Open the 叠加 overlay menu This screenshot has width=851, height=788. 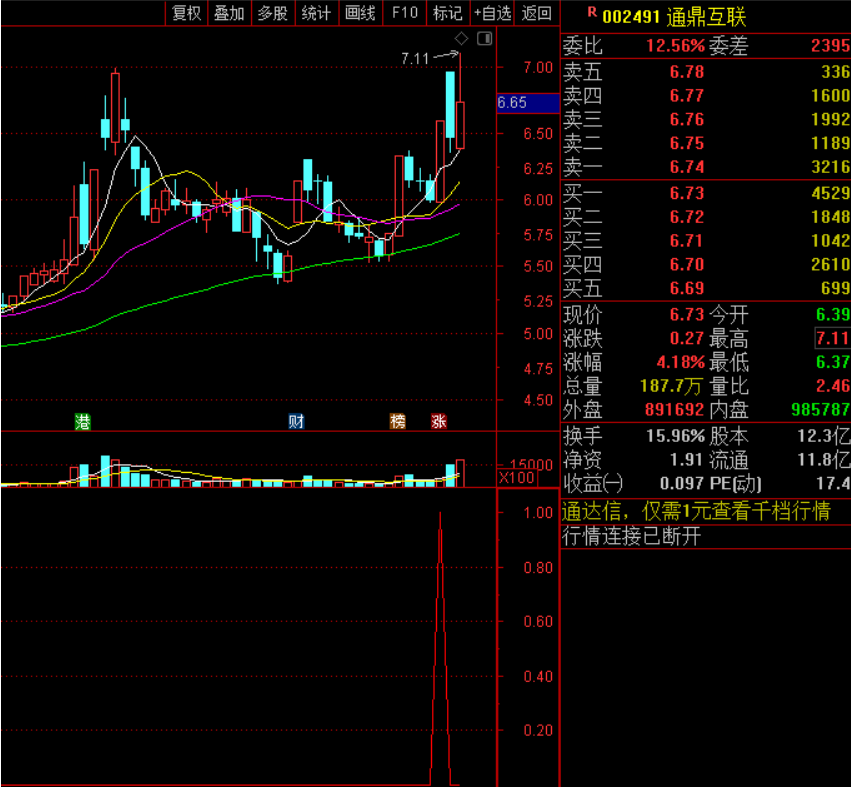click(x=229, y=13)
